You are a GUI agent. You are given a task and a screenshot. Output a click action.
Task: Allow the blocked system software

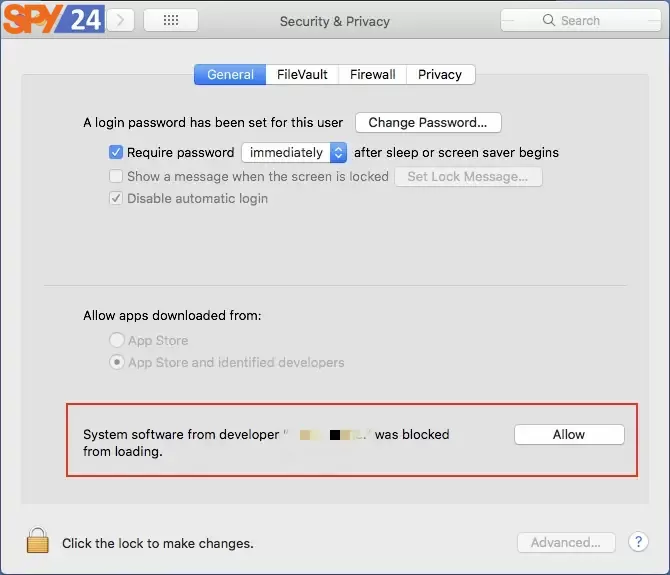569,434
